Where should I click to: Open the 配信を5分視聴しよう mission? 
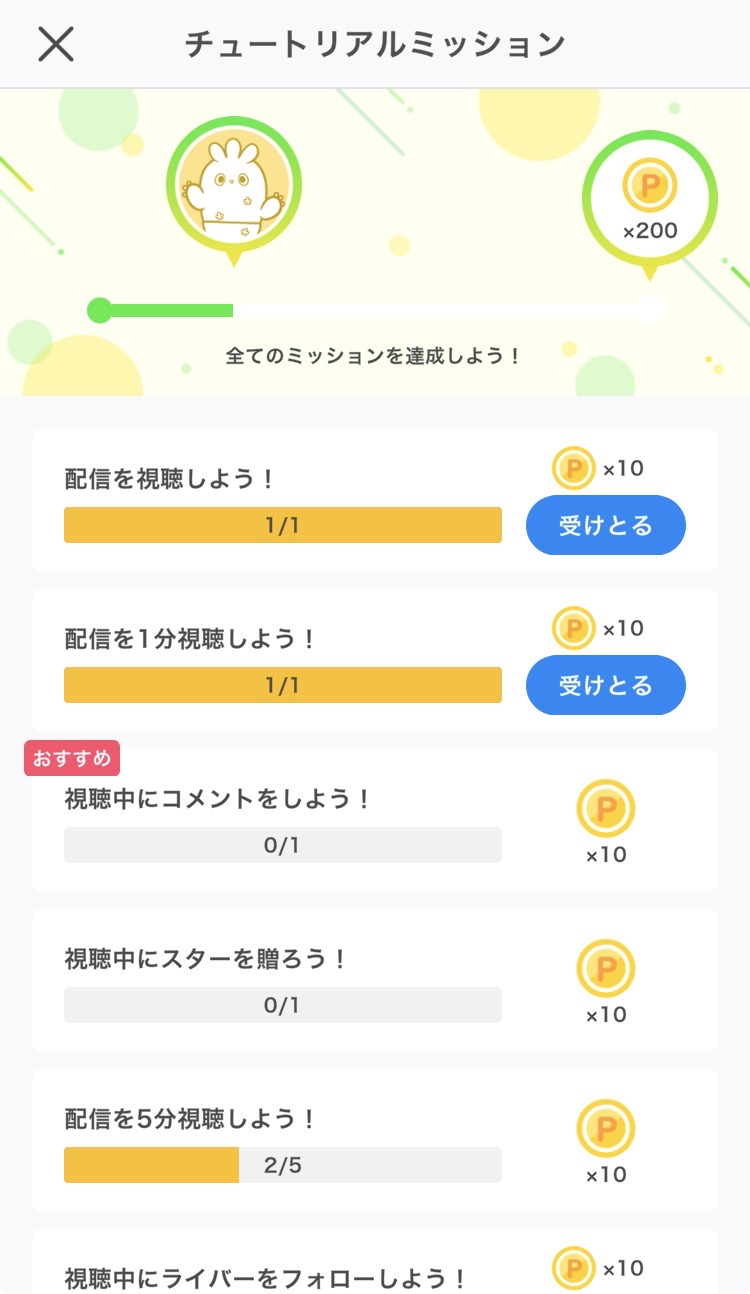click(191, 1119)
